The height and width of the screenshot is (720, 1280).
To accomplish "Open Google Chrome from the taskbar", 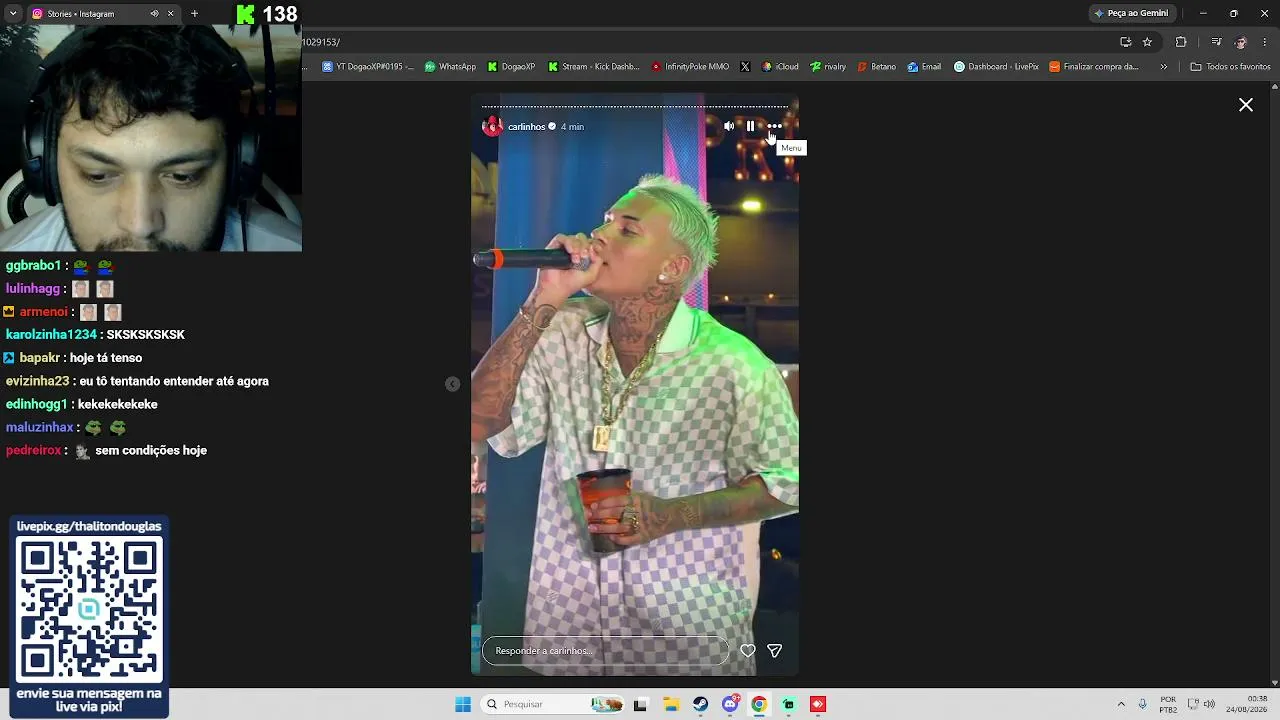I will (x=759, y=704).
